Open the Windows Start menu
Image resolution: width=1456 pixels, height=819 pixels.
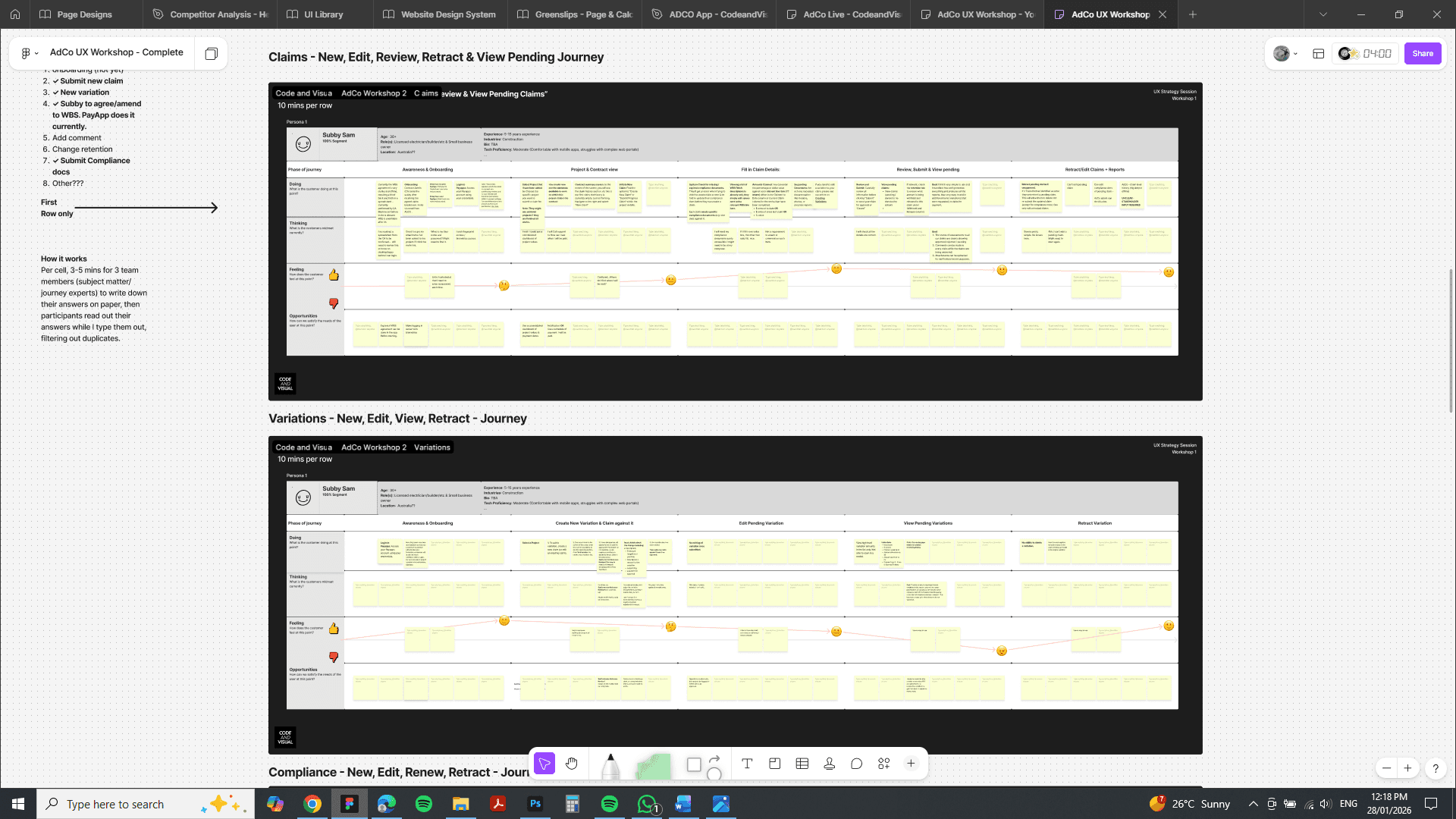click(18, 804)
